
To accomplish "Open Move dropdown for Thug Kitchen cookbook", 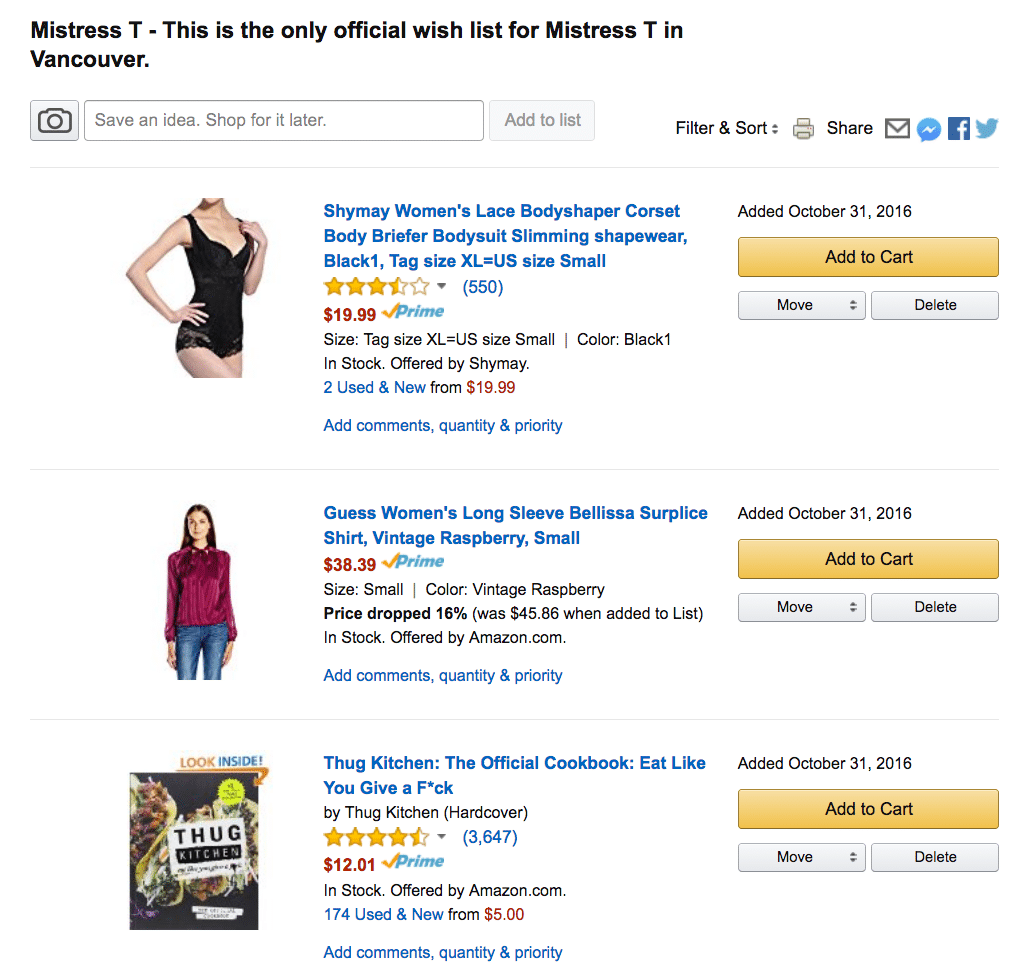I will pos(802,857).
